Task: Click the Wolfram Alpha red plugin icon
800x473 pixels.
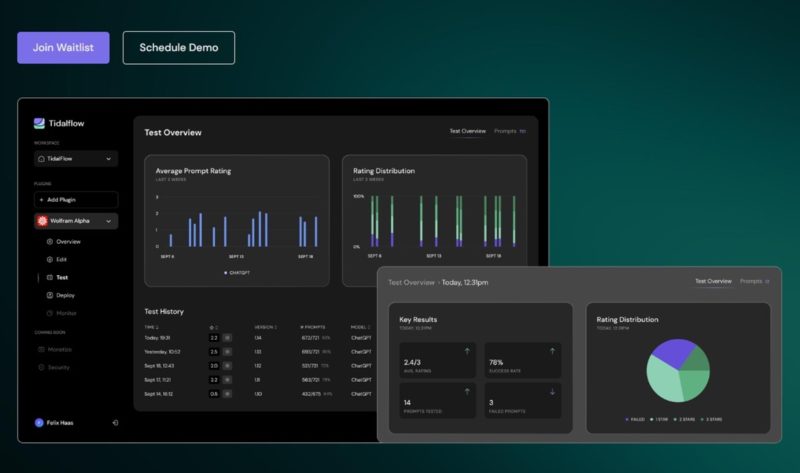Action: (42, 221)
